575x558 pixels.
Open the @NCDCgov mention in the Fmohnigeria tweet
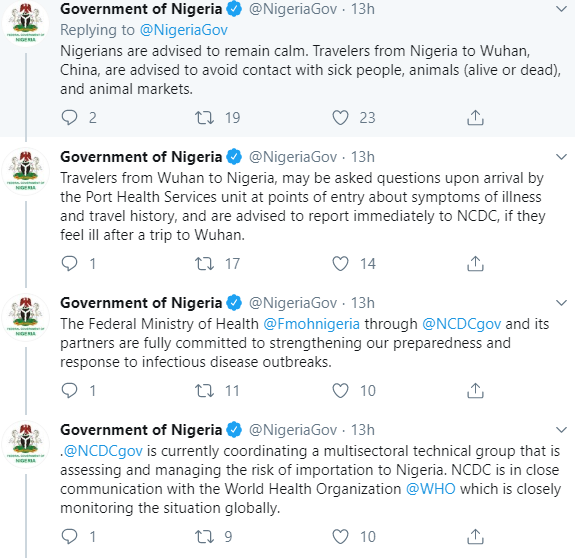click(461, 324)
